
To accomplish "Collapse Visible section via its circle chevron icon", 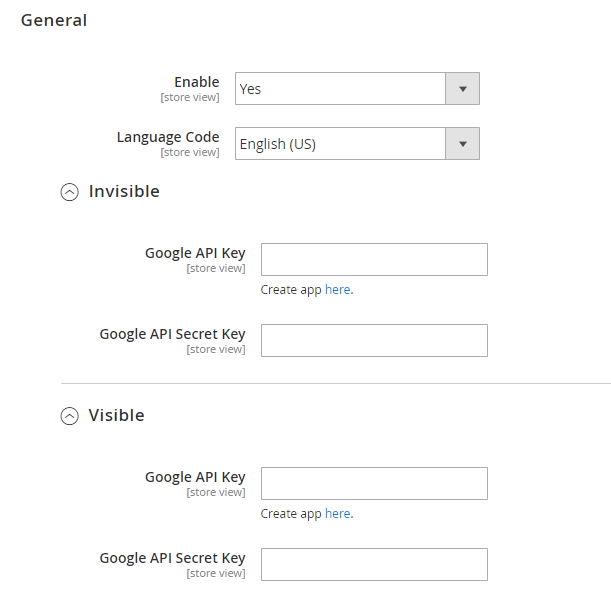I will point(69,417).
